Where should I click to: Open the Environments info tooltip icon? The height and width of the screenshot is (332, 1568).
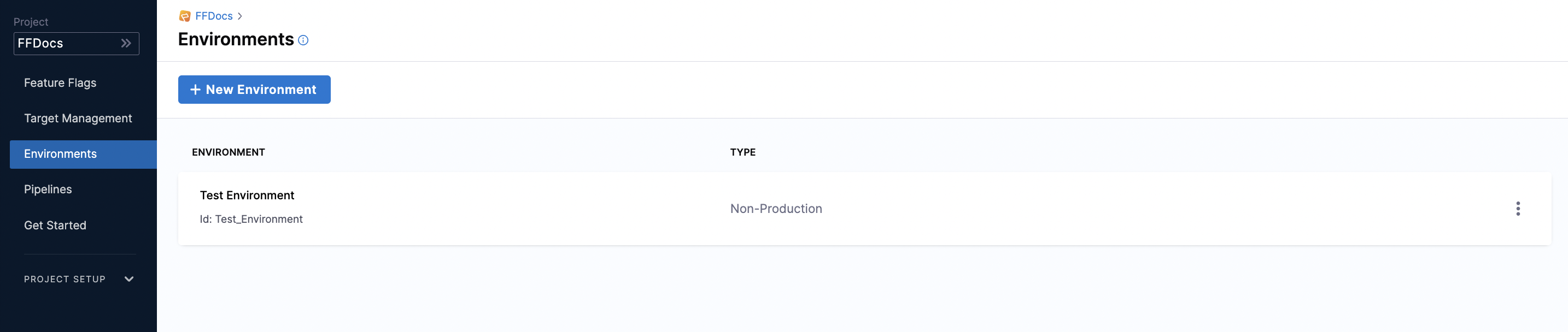point(304,40)
